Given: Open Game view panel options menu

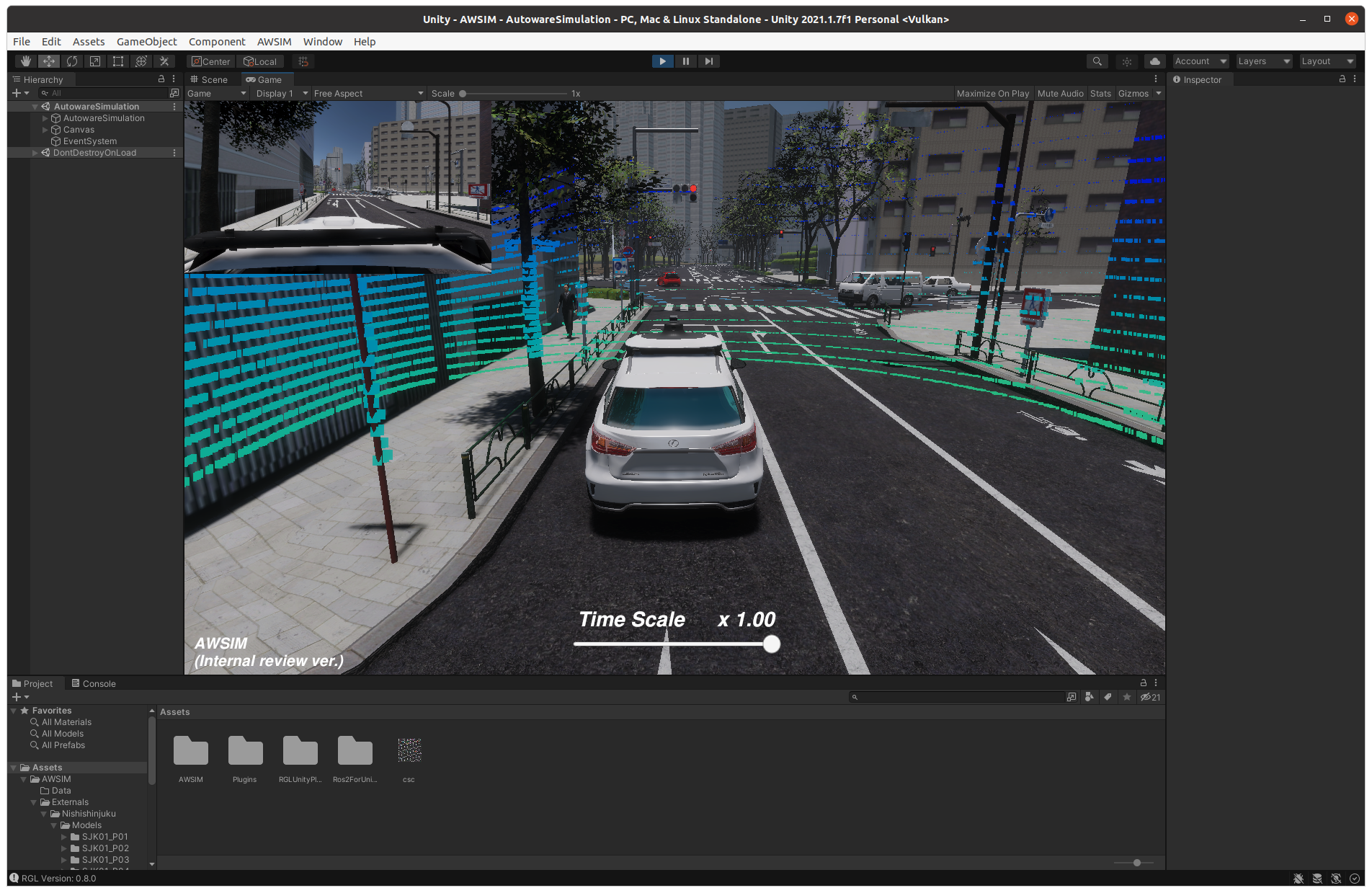Looking at the screenshot, I should point(1156,79).
